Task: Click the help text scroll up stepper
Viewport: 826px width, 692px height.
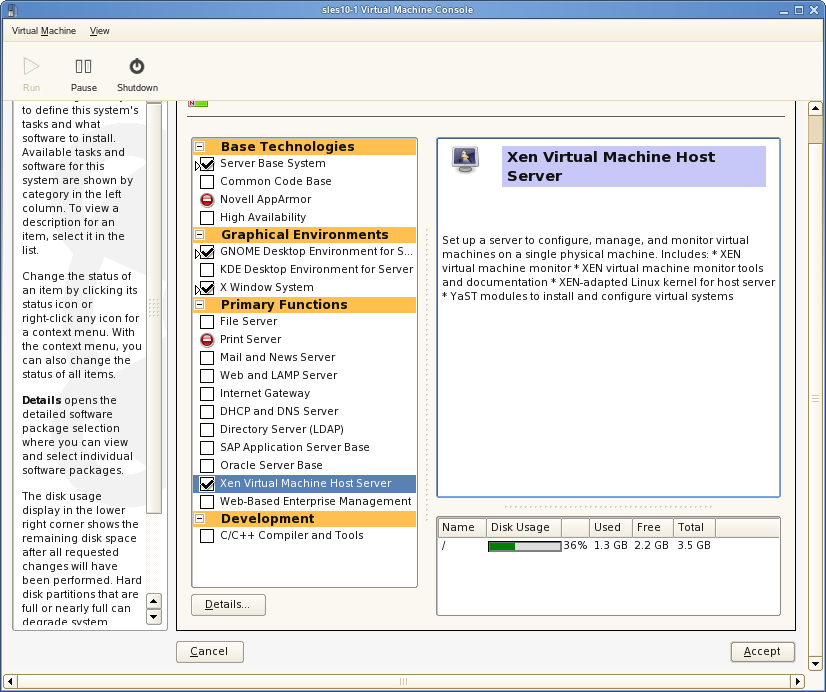Action: [x=154, y=601]
